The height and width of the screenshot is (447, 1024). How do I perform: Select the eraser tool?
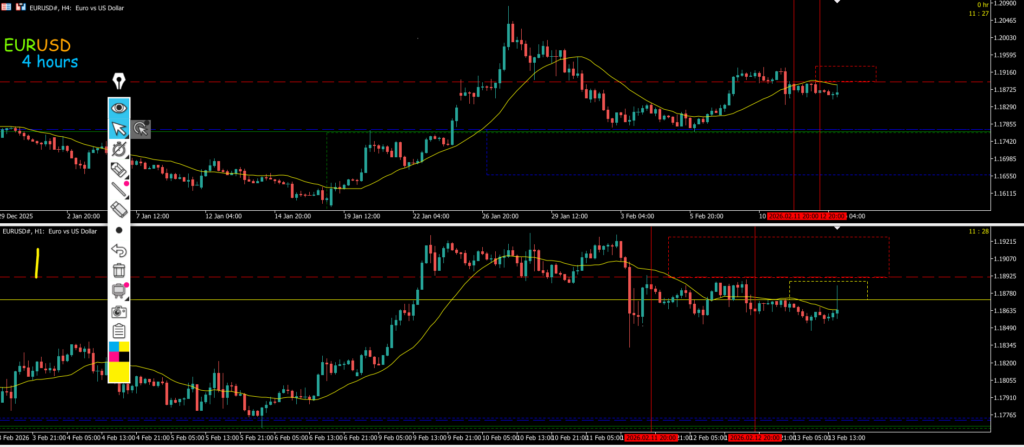pos(119,209)
